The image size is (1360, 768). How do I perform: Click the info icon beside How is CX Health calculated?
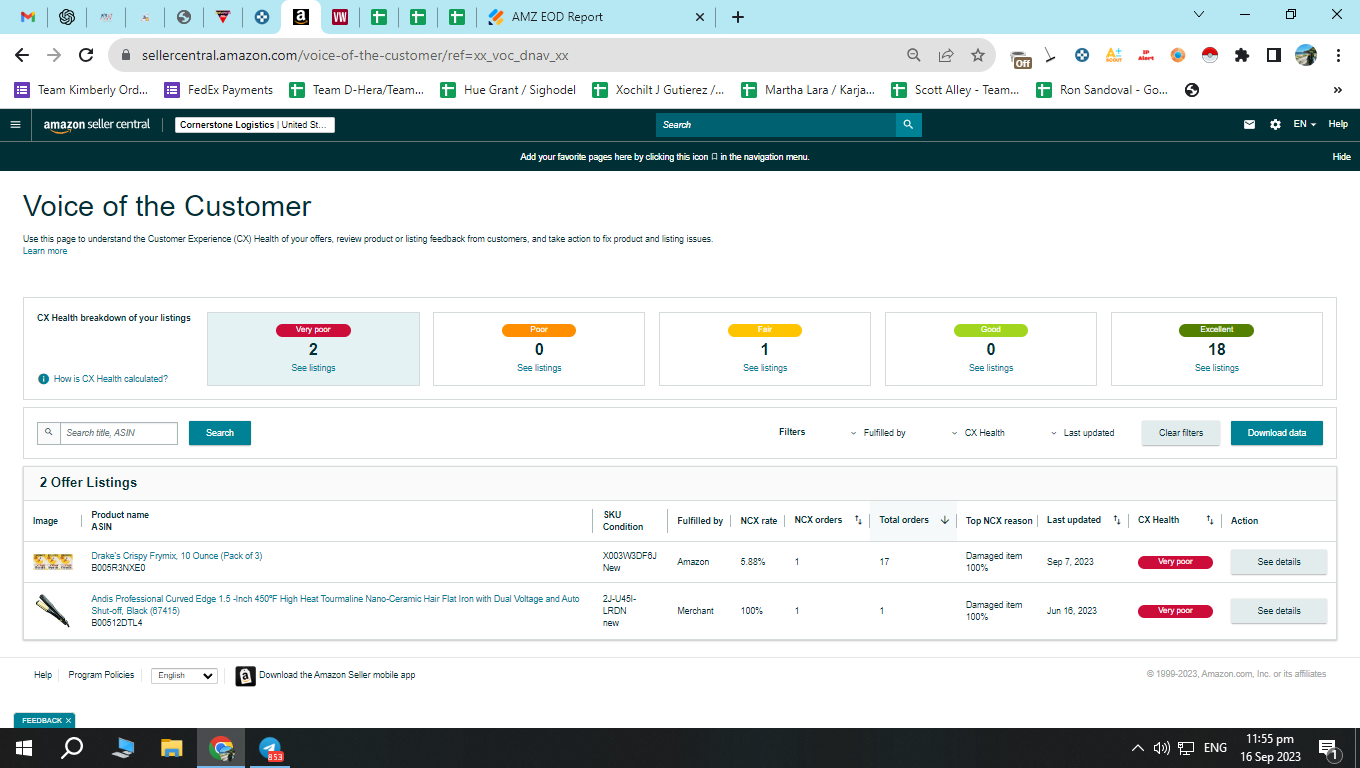pos(43,379)
